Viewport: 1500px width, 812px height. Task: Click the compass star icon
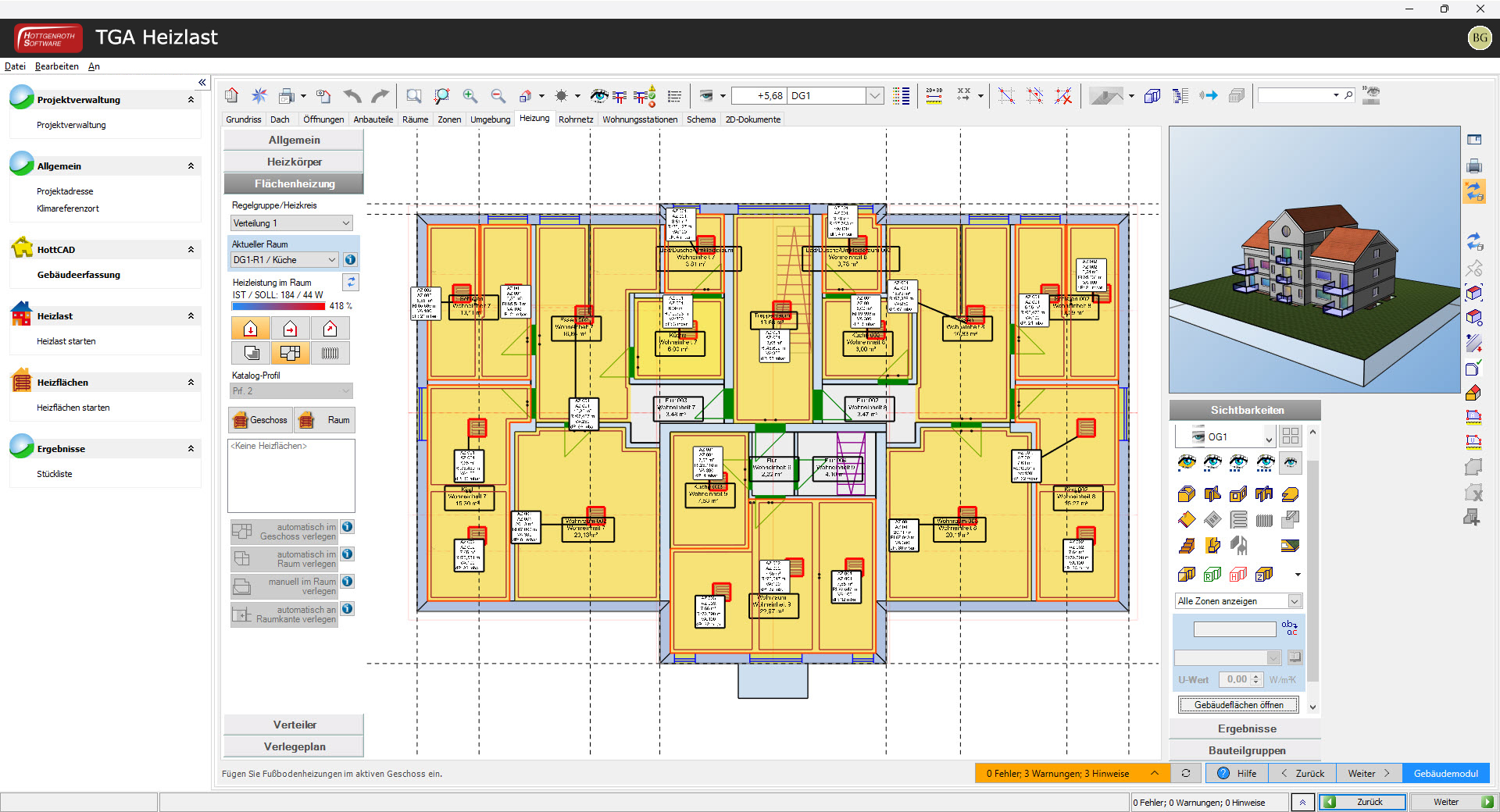259,96
